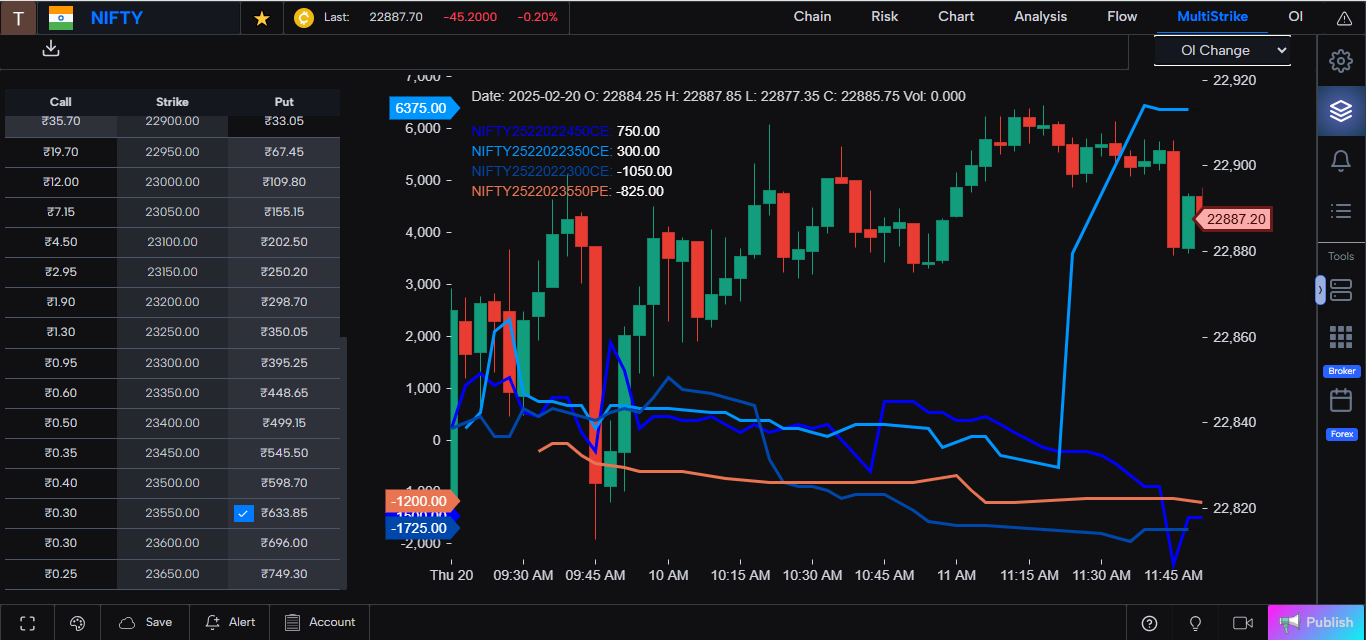Open the watchlist icon below the bell
Viewport: 1366px width, 640px height.
coord(1341,211)
